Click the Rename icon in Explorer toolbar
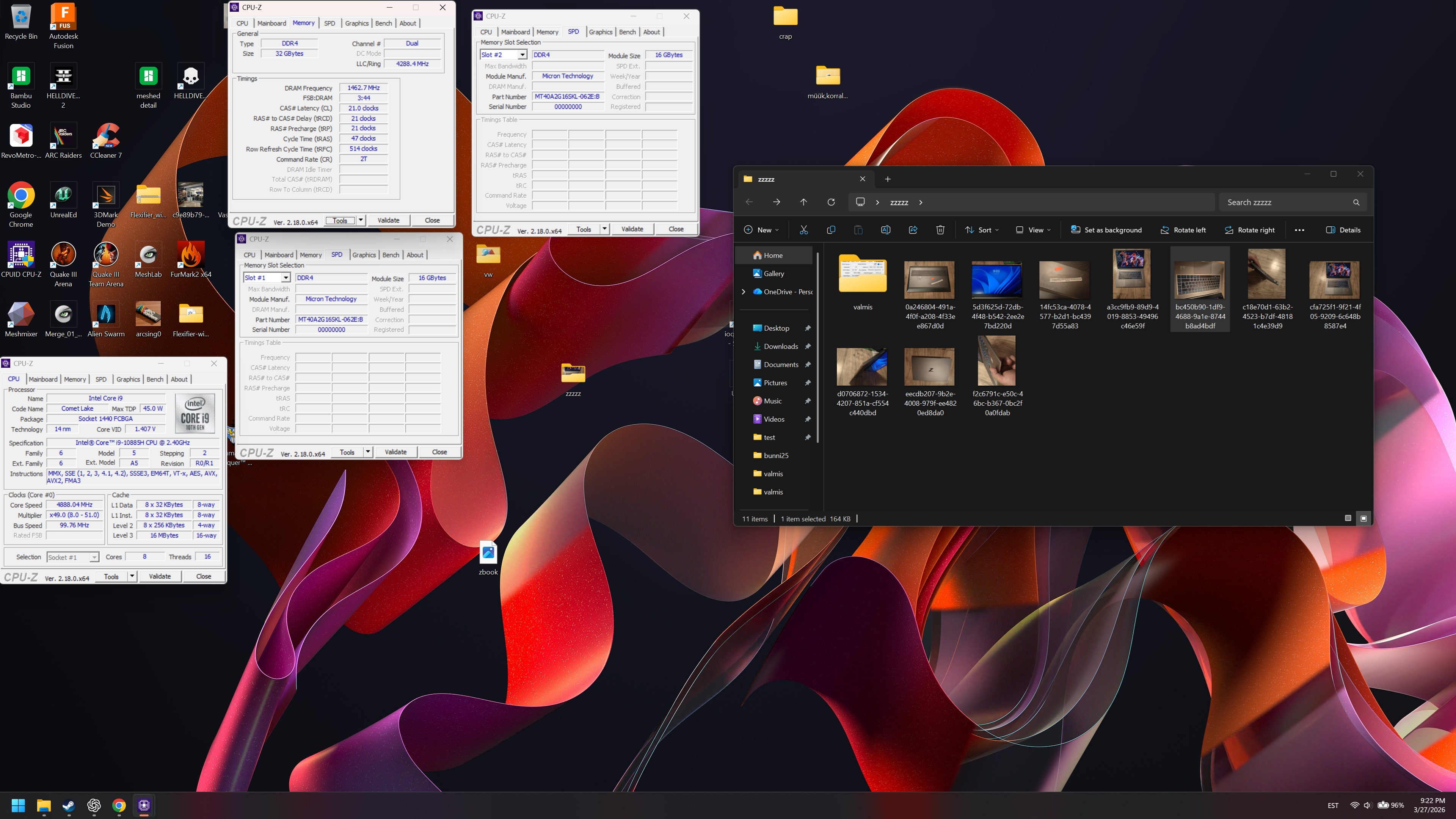Viewport: 1456px width, 819px height. click(886, 229)
